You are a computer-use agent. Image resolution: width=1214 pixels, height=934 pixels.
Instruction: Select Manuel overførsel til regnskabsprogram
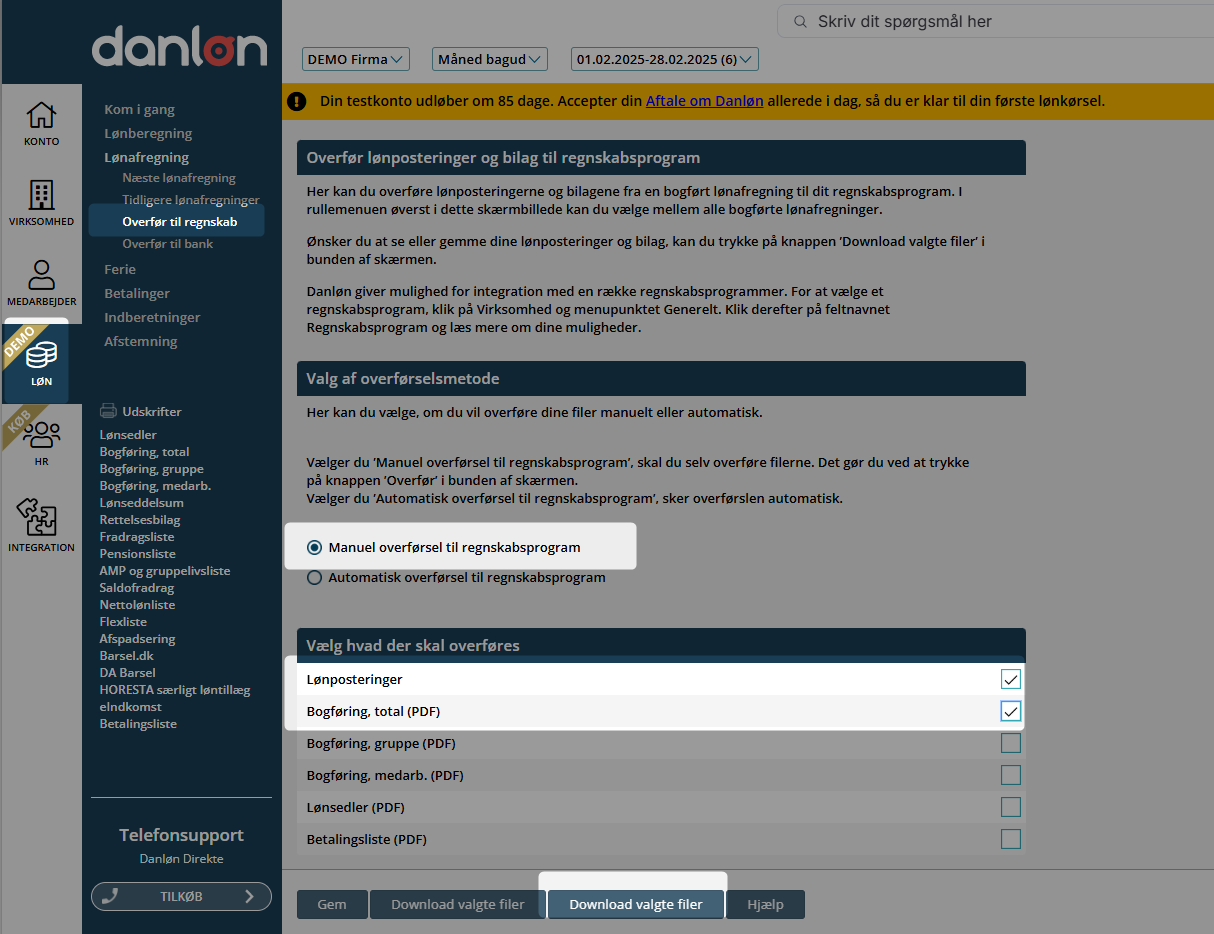pyautogui.click(x=315, y=548)
